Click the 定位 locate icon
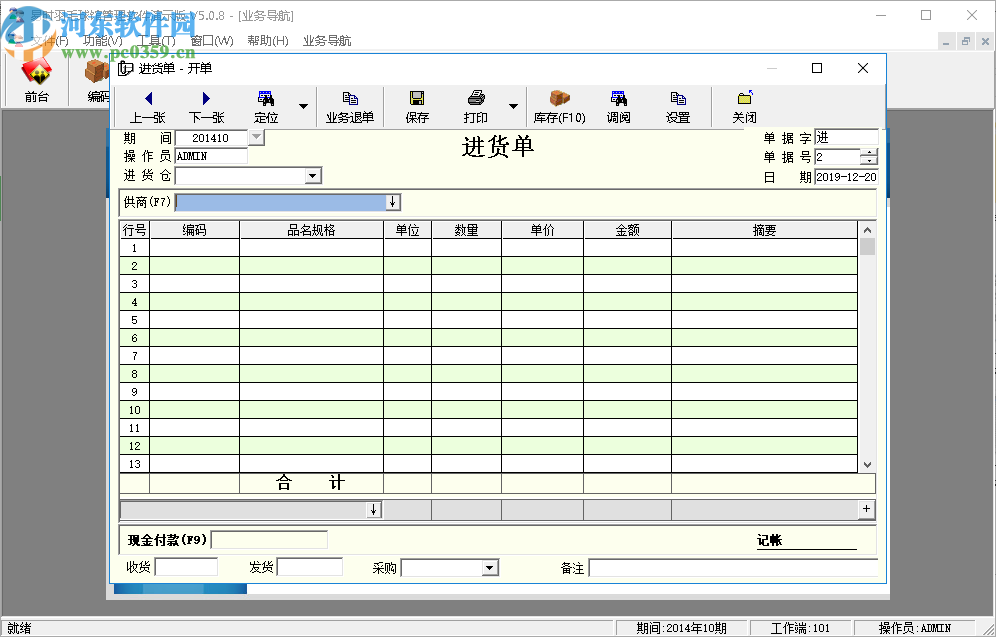The height and width of the screenshot is (637, 996). (266, 107)
